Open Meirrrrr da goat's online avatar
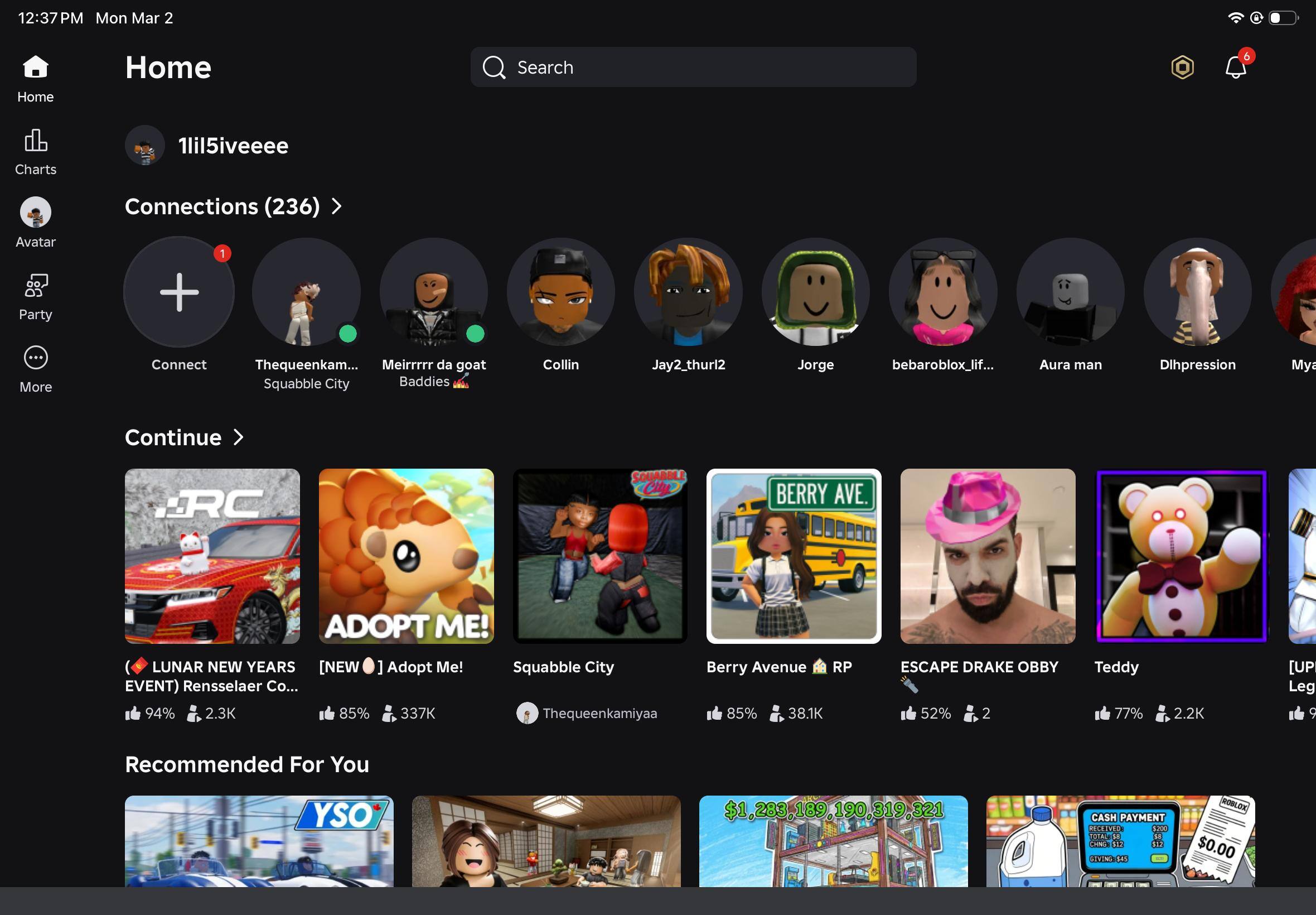This screenshot has width=1316, height=915. (x=434, y=292)
